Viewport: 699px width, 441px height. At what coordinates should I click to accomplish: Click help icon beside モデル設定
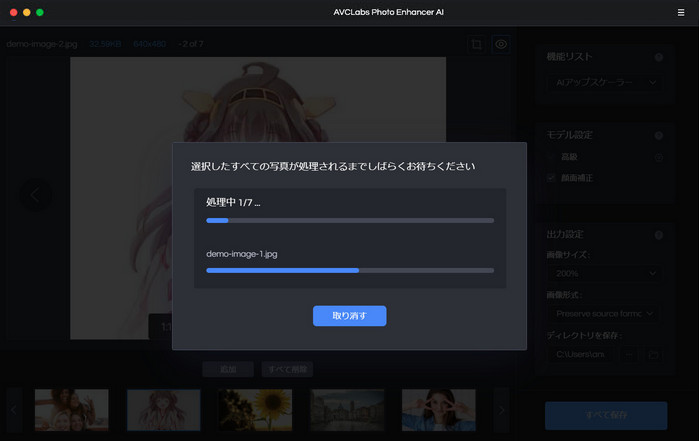(x=658, y=136)
